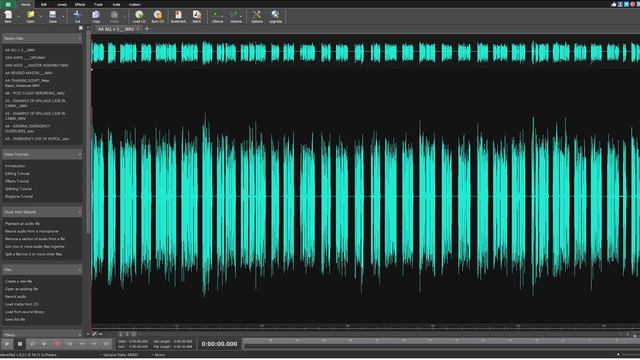This screenshot has height=360, width=640.
Task: Collapse the Recent Files panel section
Action: point(80,38)
